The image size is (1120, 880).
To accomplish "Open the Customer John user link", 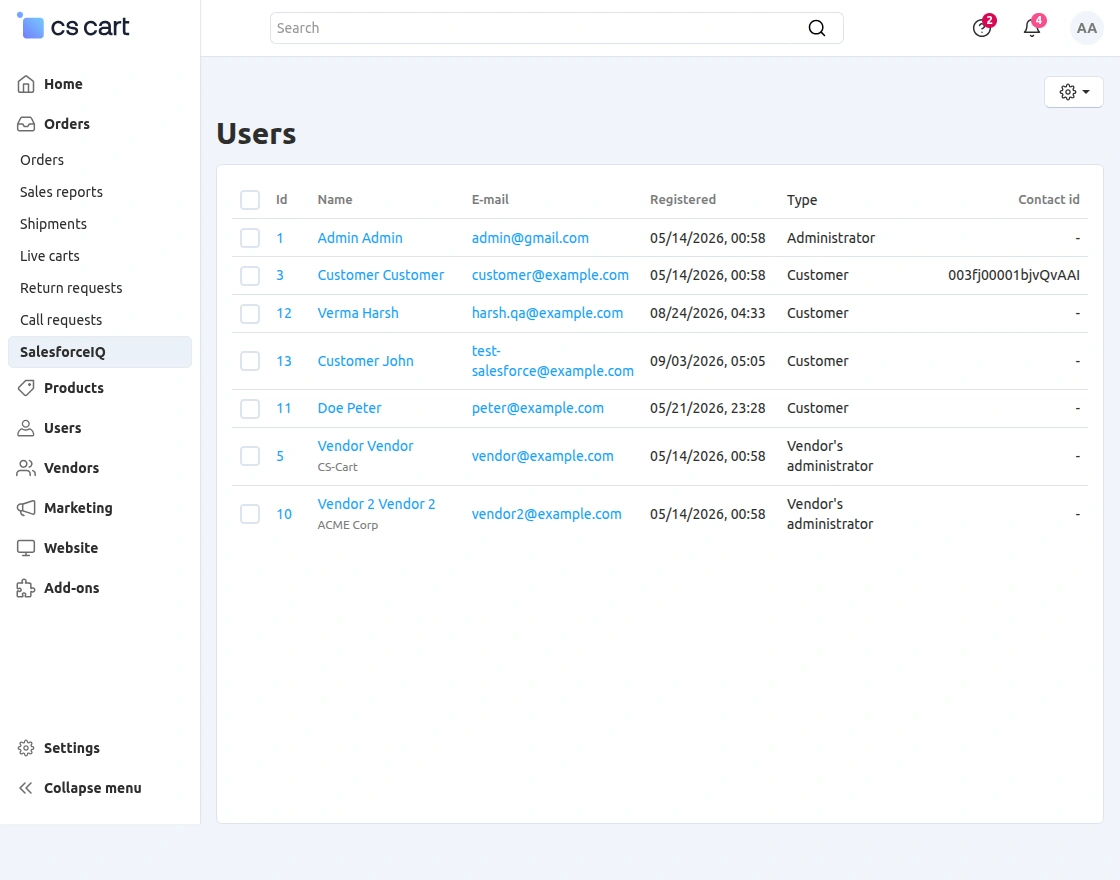I will click(366, 361).
